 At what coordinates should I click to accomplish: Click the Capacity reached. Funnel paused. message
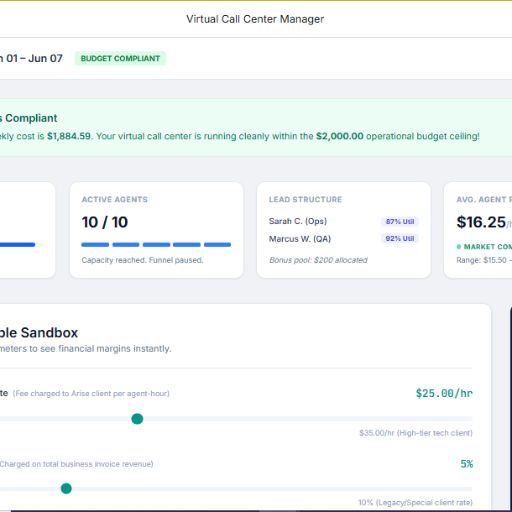coord(142,260)
